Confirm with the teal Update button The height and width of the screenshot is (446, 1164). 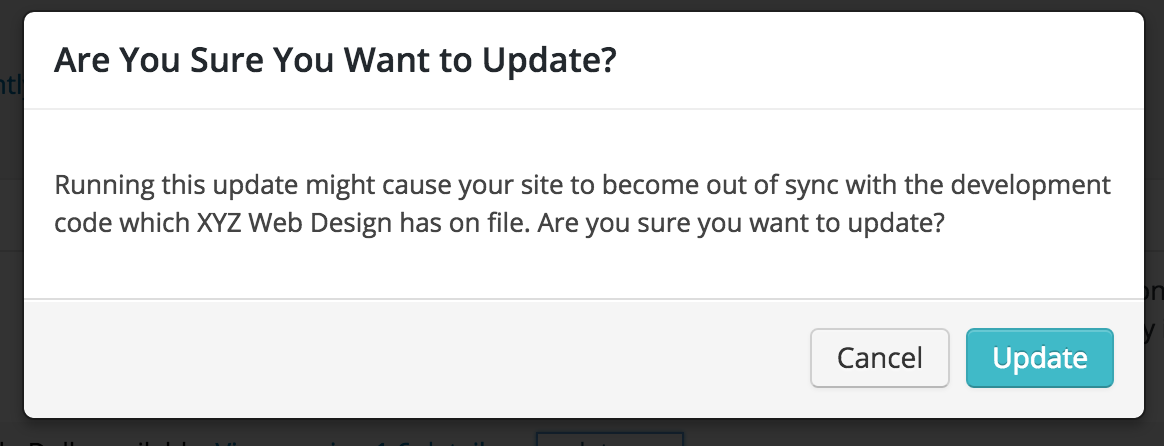click(x=1039, y=358)
